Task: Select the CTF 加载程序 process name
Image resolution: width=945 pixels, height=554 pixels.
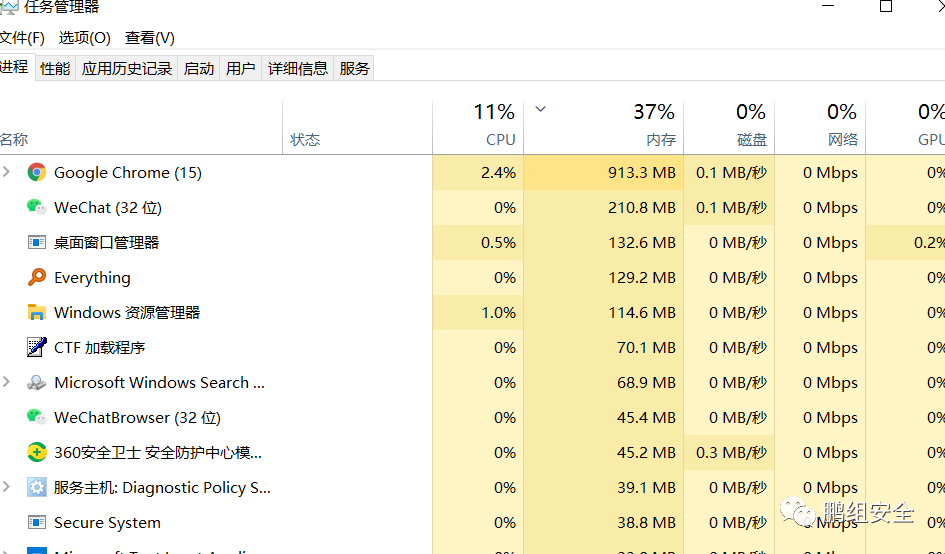Action: click(x=99, y=347)
